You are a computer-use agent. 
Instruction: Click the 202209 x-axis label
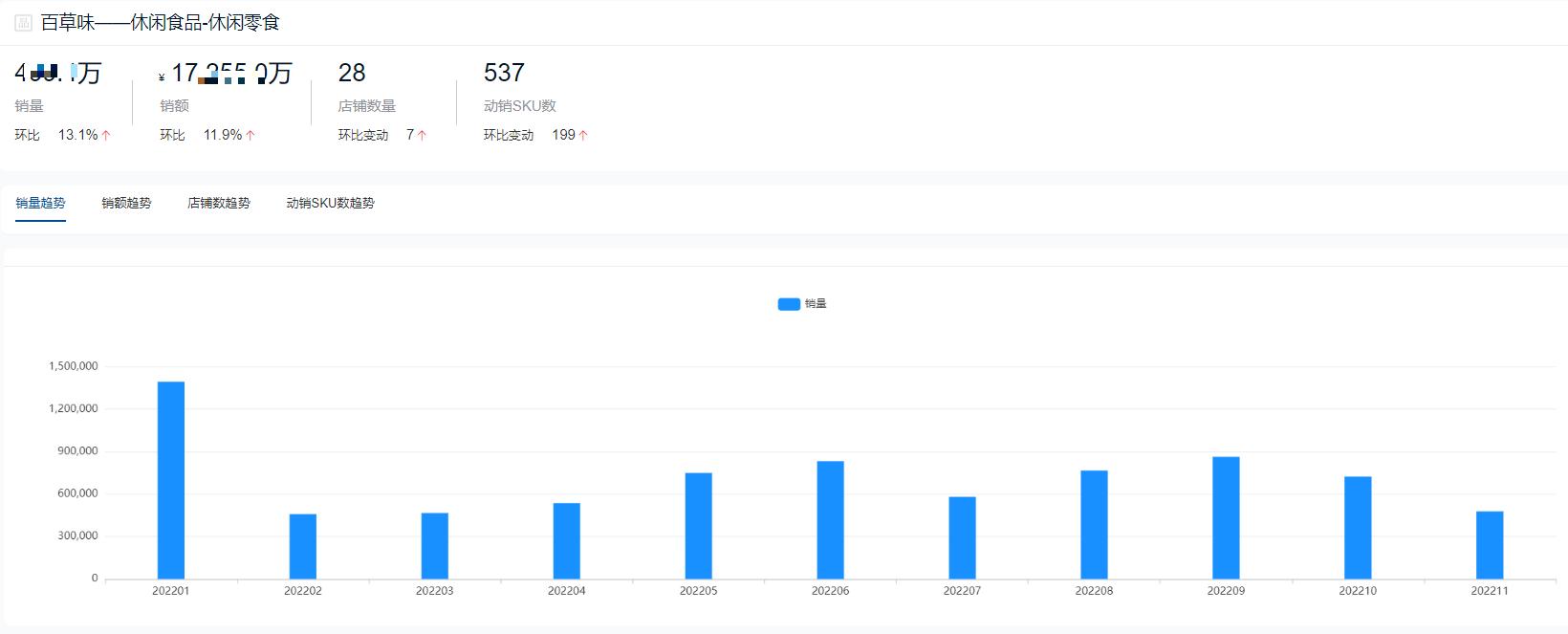[x=1227, y=591]
